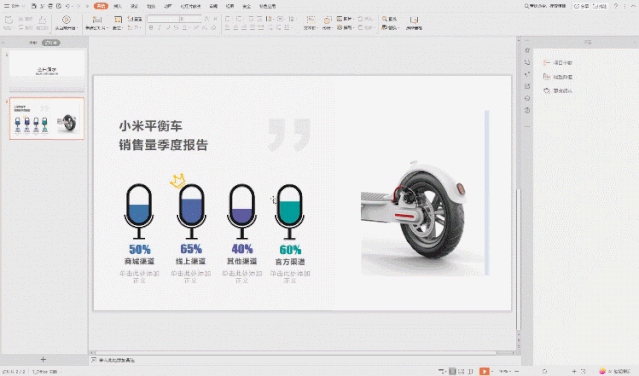The height and width of the screenshot is (376, 639).
Task: Activate the Format Painter brush
Action: (42, 22)
